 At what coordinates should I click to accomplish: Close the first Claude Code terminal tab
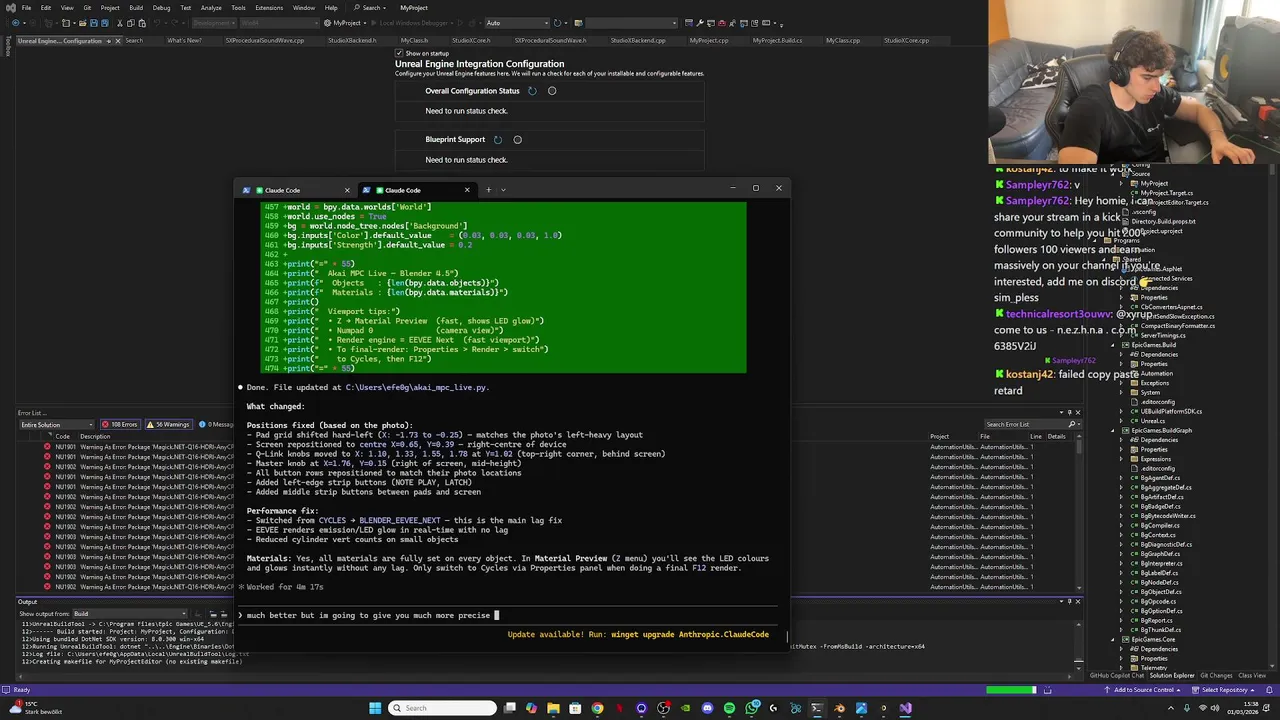pyautogui.click(x=347, y=190)
